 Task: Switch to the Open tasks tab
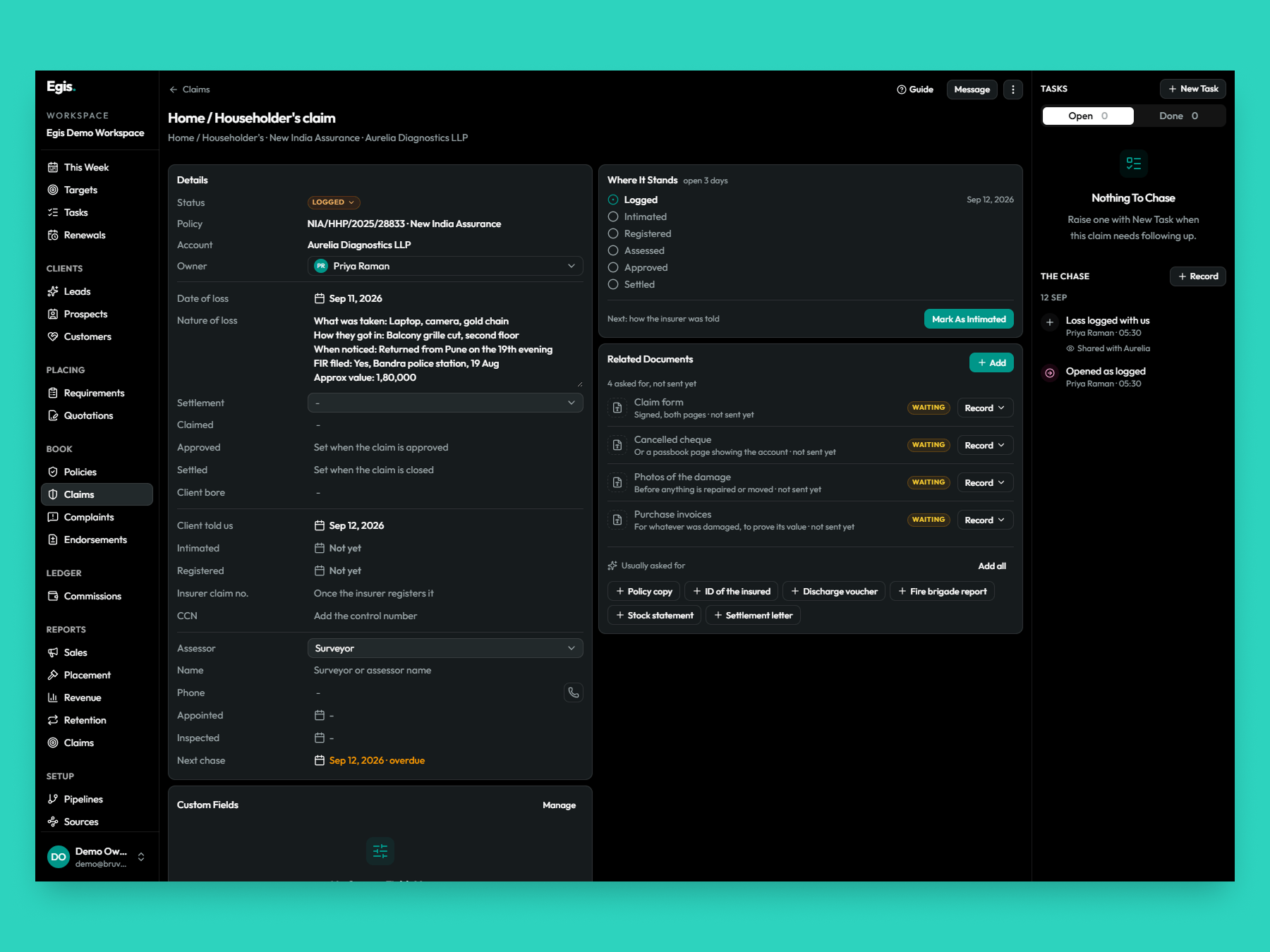click(1088, 116)
